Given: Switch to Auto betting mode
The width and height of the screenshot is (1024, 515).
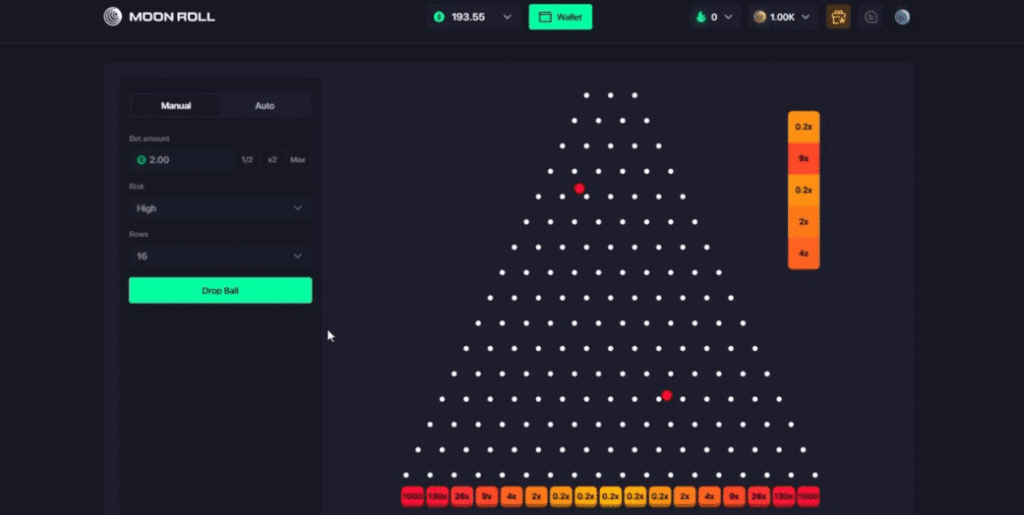Looking at the screenshot, I should (x=265, y=106).
